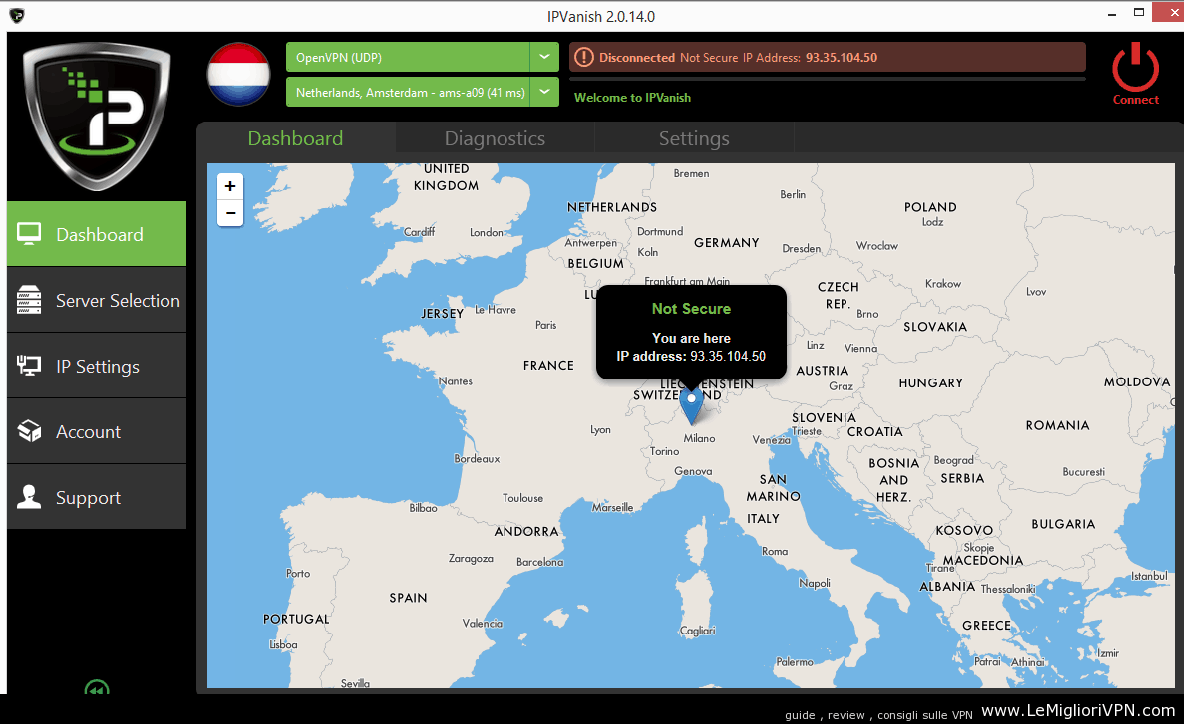Viewport: 1184px width, 724px height.
Task: Click the Support person icon
Action: [x=29, y=497]
